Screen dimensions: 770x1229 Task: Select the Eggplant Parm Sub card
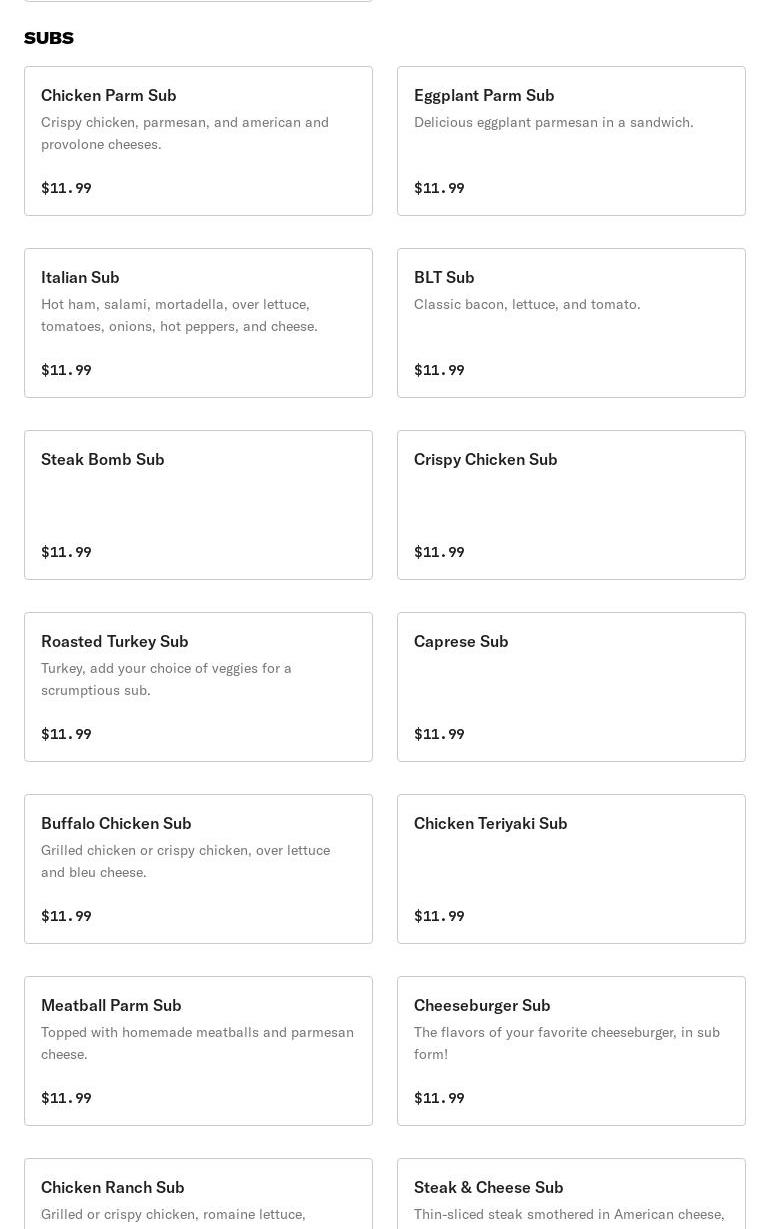pos(571,141)
